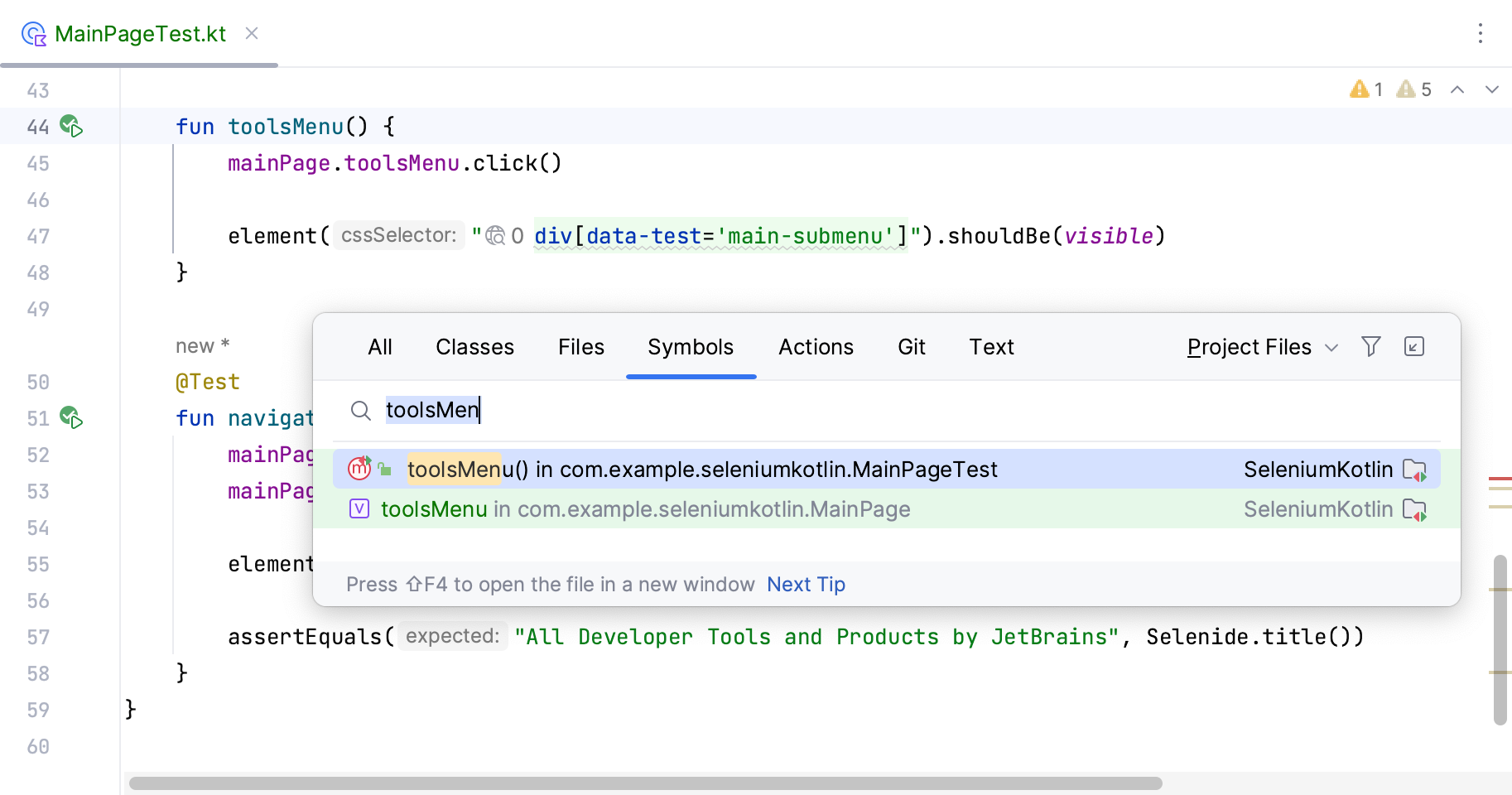The image size is (1512, 795).
Task: Switch to the Git search tab
Action: point(911,346)
